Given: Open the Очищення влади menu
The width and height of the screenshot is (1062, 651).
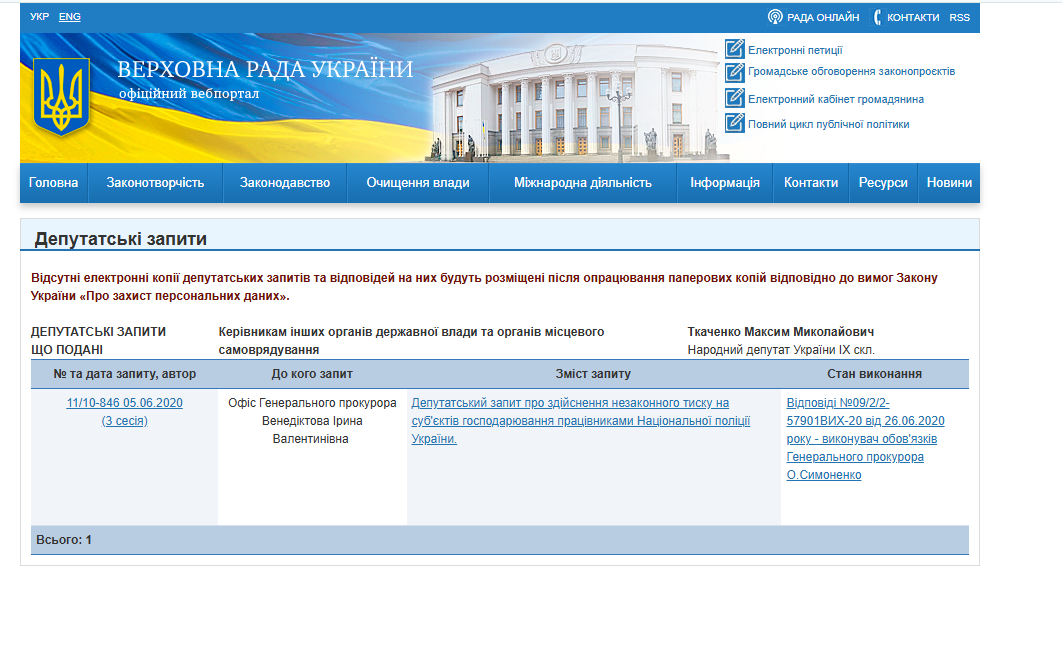Looking at the screenshot, I should coord(418,183).
